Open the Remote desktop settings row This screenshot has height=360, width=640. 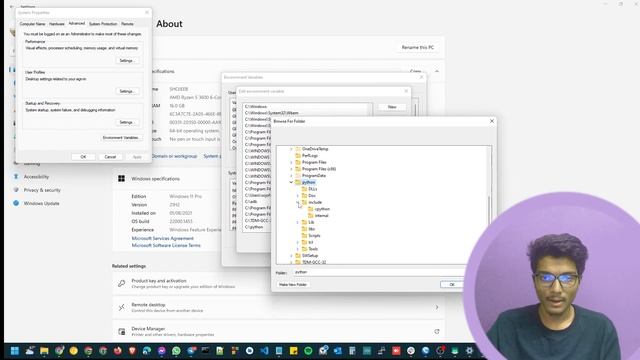coord(279,307)
